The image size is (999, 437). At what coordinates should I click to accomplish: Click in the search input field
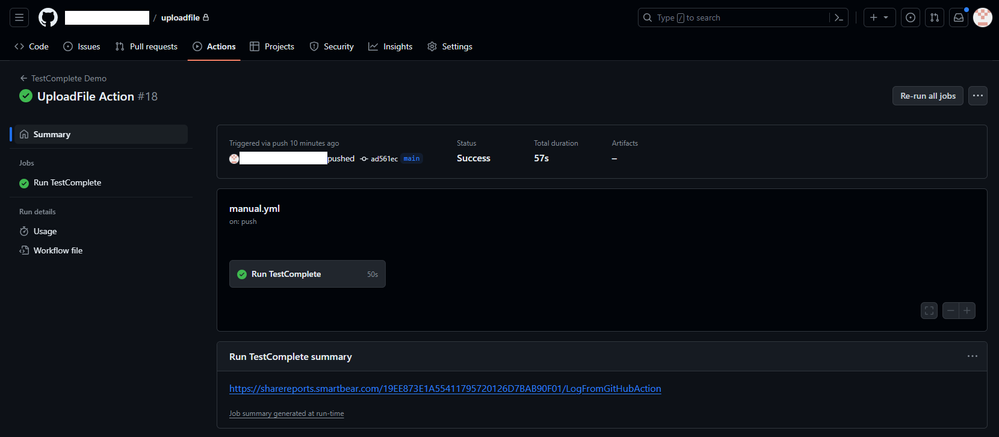point(740,18)
